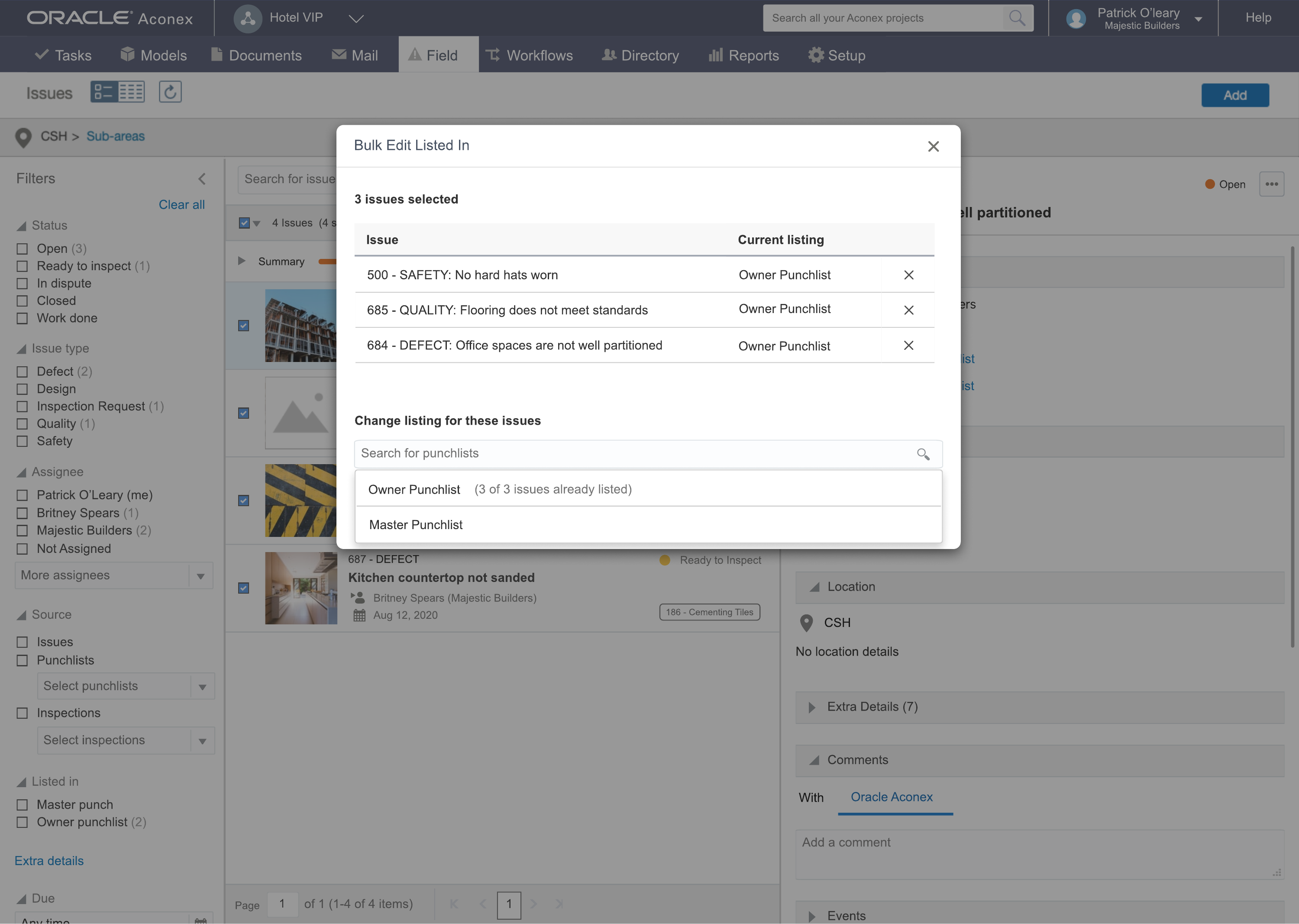This screenshot has width=1299, height=924.
Task: Click the Help link
Action: [x=1258, y=18]
